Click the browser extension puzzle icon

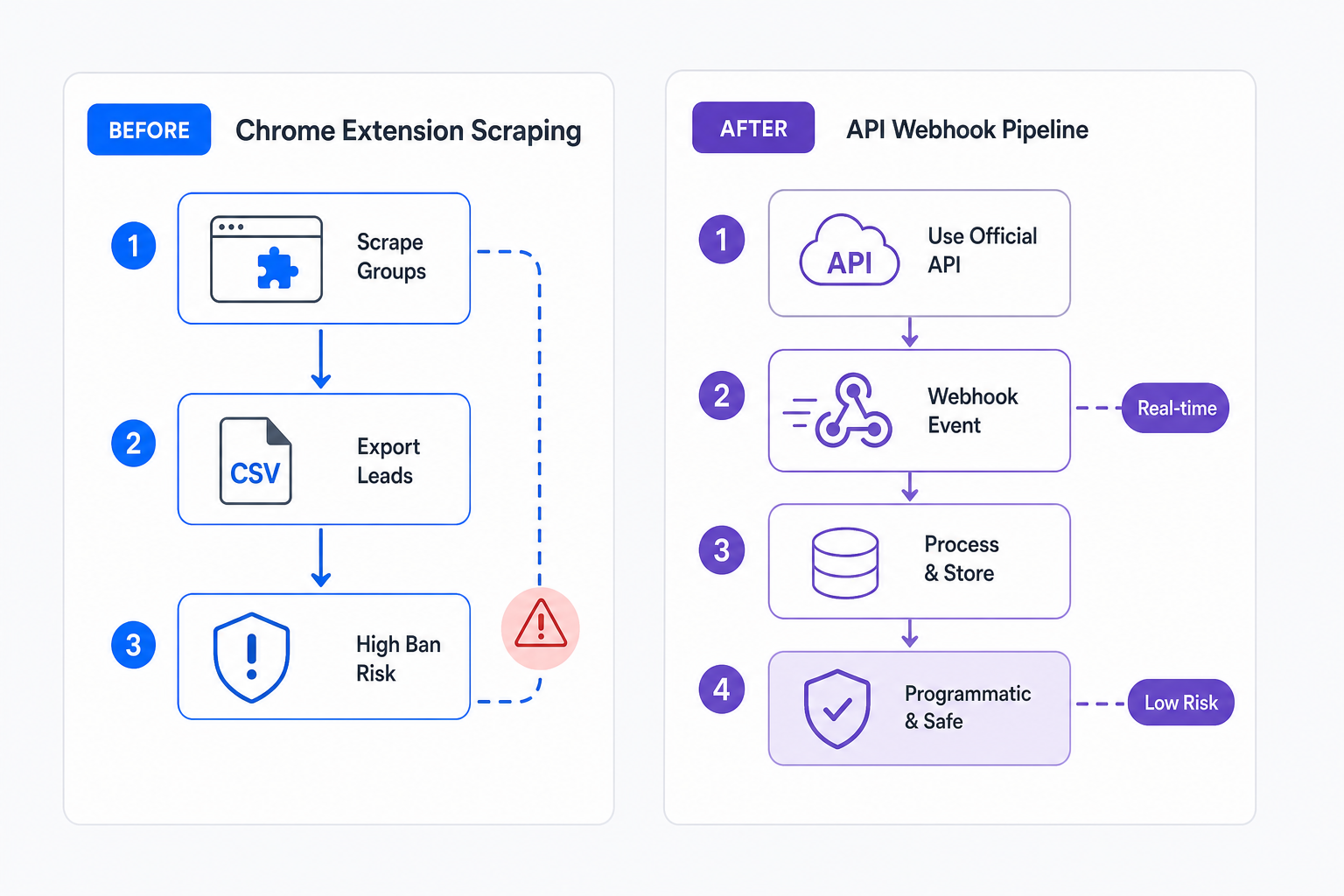click(x=266, y=259)
